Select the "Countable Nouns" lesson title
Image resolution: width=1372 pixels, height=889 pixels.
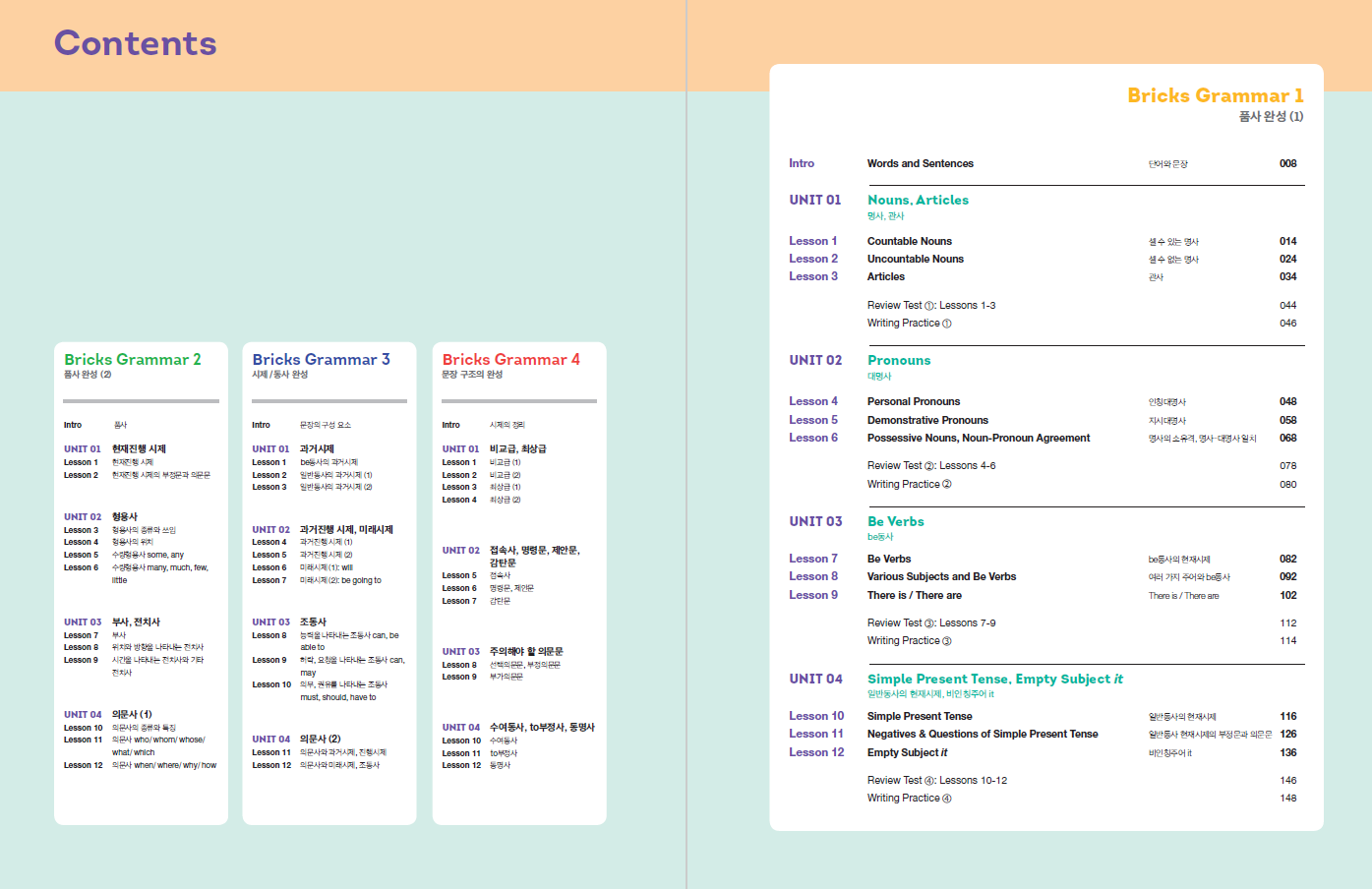tap(910, 241)
